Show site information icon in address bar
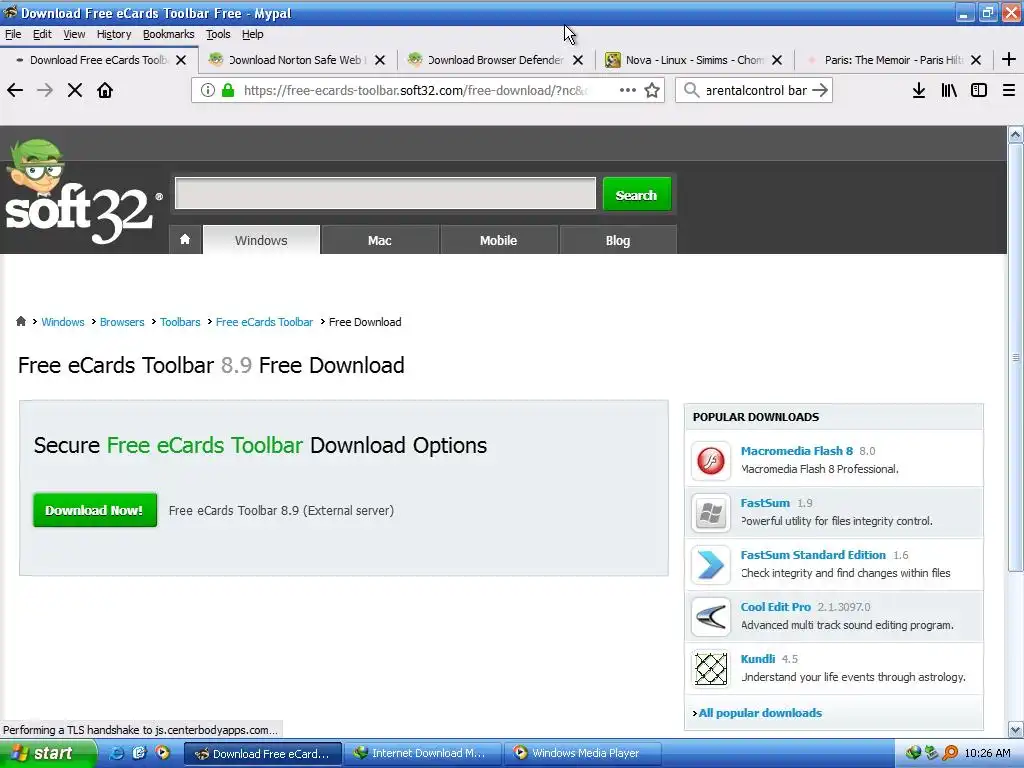Screen dimensions: 1024x768 (x=208, y=90)
